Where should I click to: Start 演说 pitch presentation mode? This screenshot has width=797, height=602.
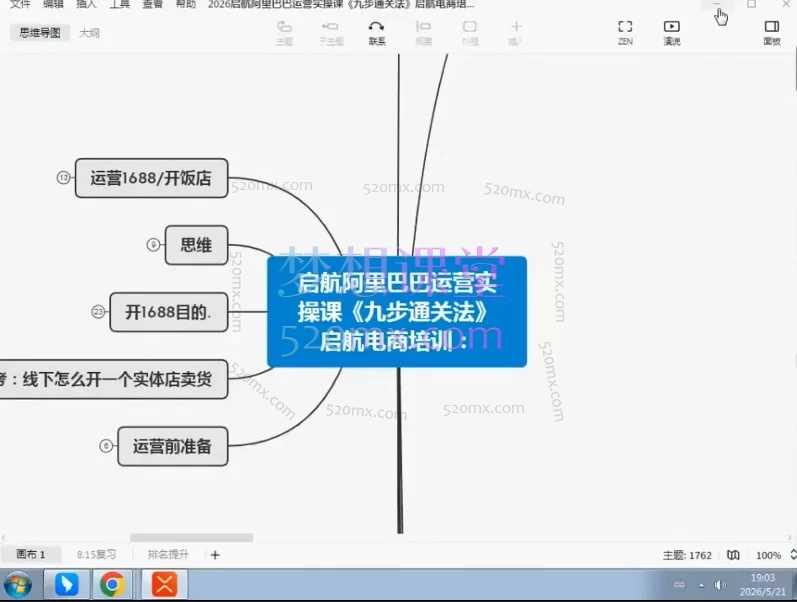point(671,33)
